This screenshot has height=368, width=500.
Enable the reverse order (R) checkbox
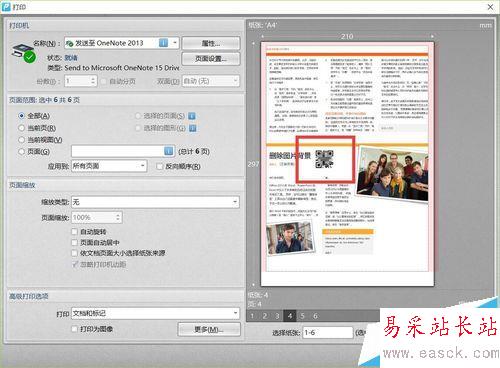pos(160,166)
